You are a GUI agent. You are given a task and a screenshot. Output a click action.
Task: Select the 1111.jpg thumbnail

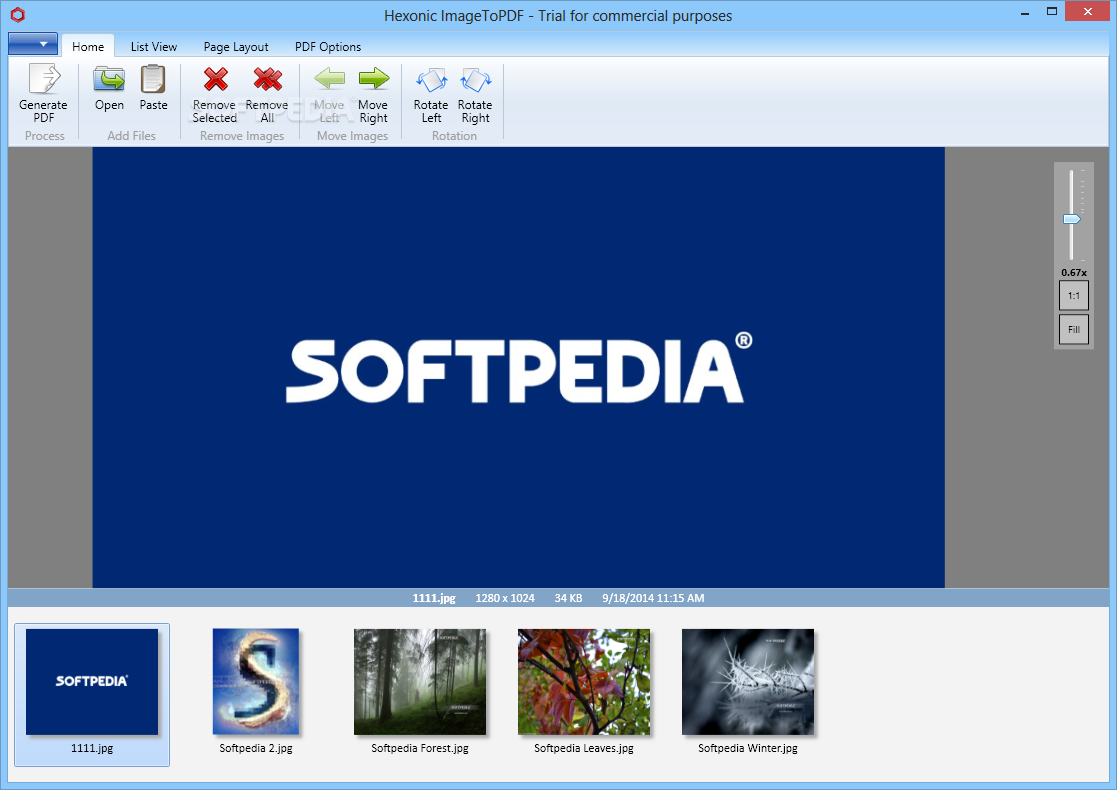tap(92, 694)
